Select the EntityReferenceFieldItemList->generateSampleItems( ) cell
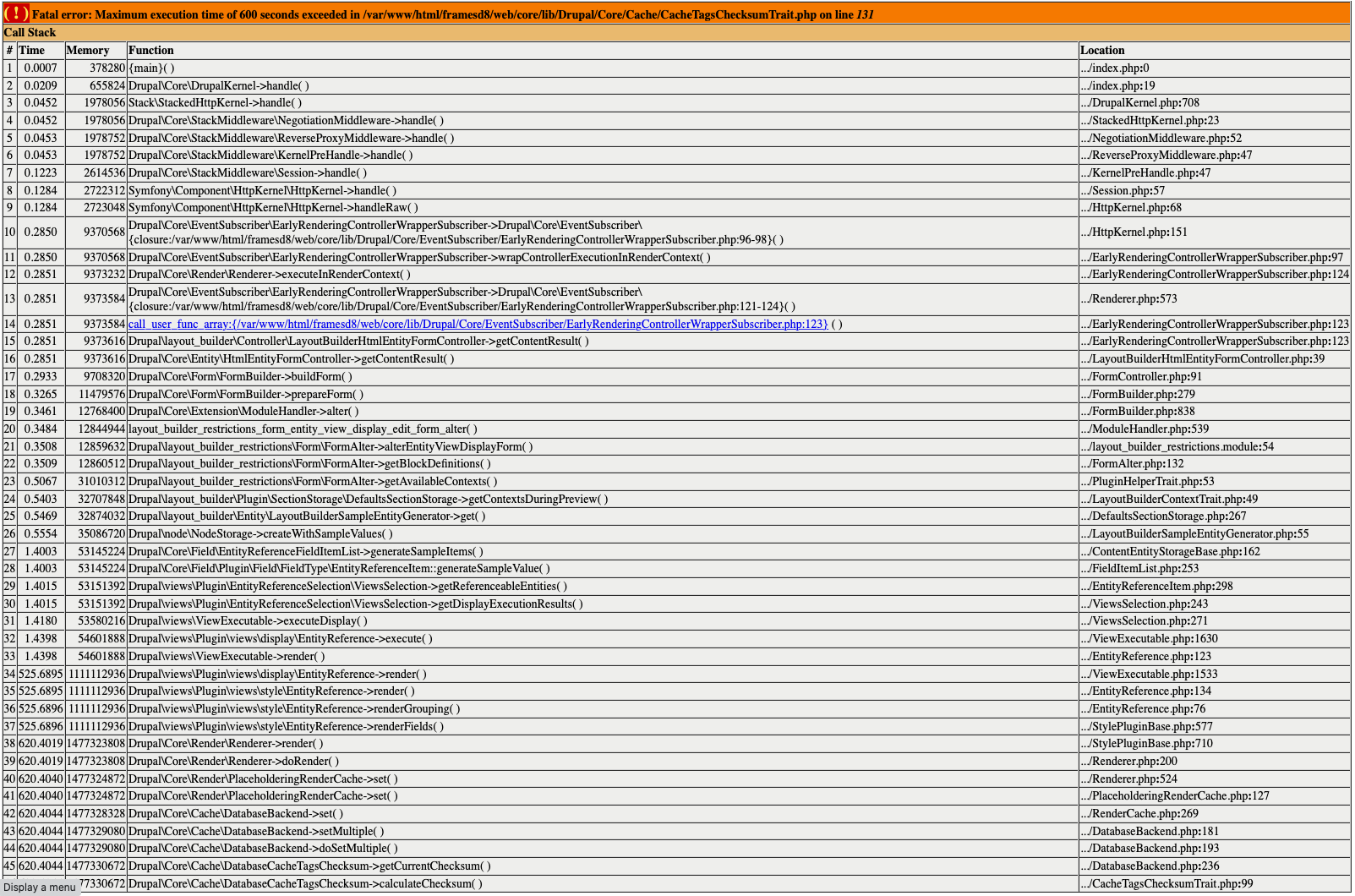1355x896 pixels. pyautogui.click(x=603, y=551)
